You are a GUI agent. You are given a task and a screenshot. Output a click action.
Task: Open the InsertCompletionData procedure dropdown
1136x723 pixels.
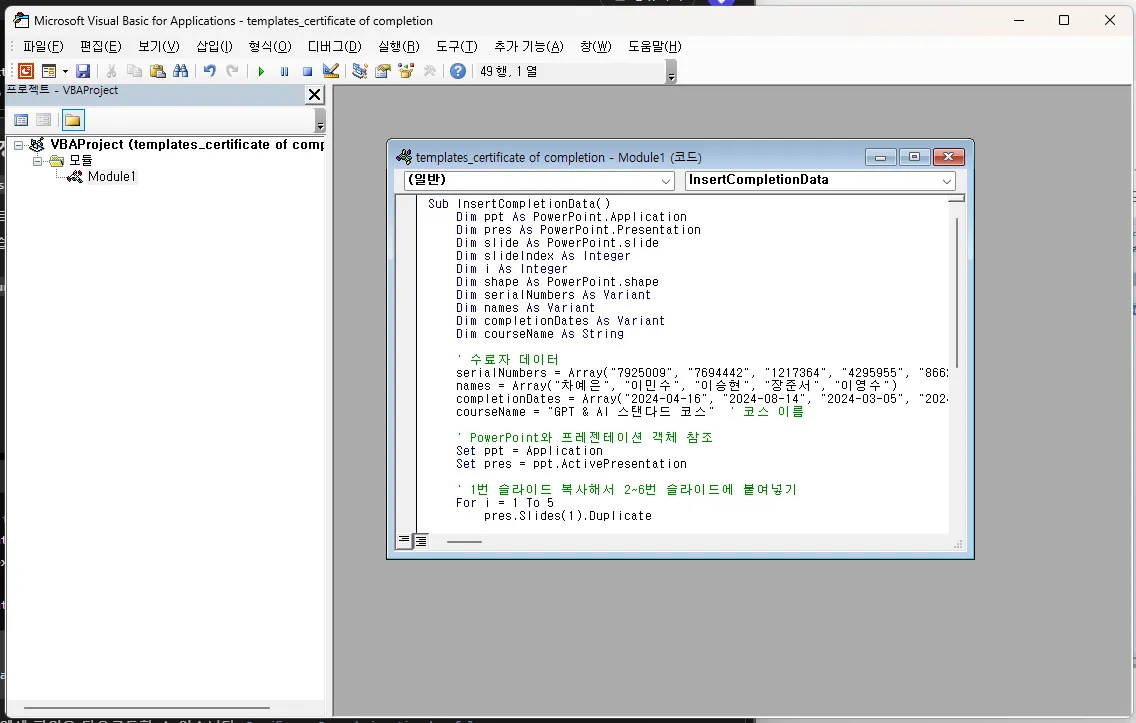click(946, 181)
